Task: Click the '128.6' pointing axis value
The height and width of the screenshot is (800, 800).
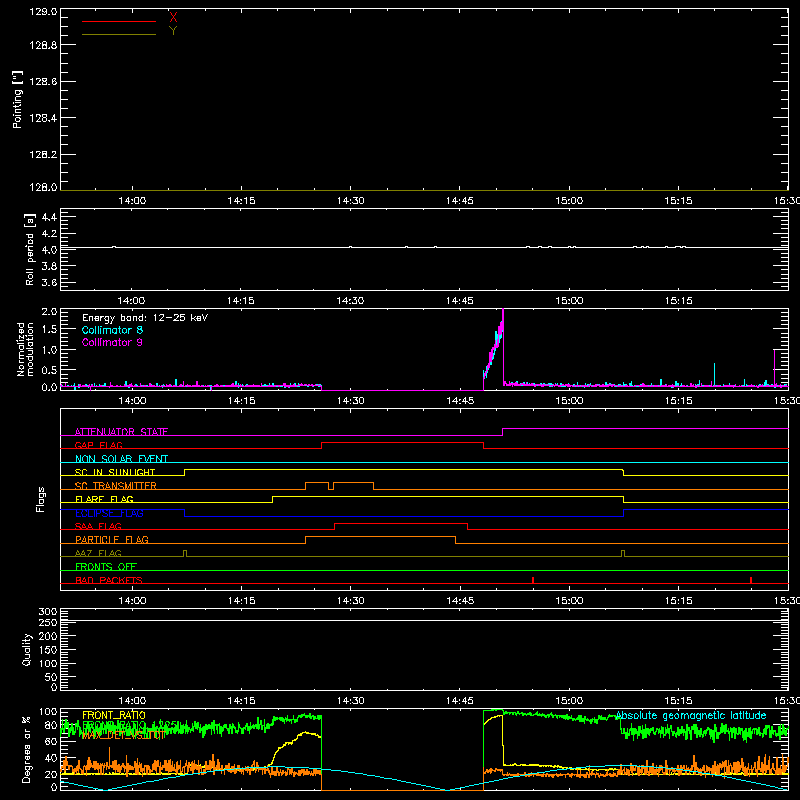Action: (43, 82)
